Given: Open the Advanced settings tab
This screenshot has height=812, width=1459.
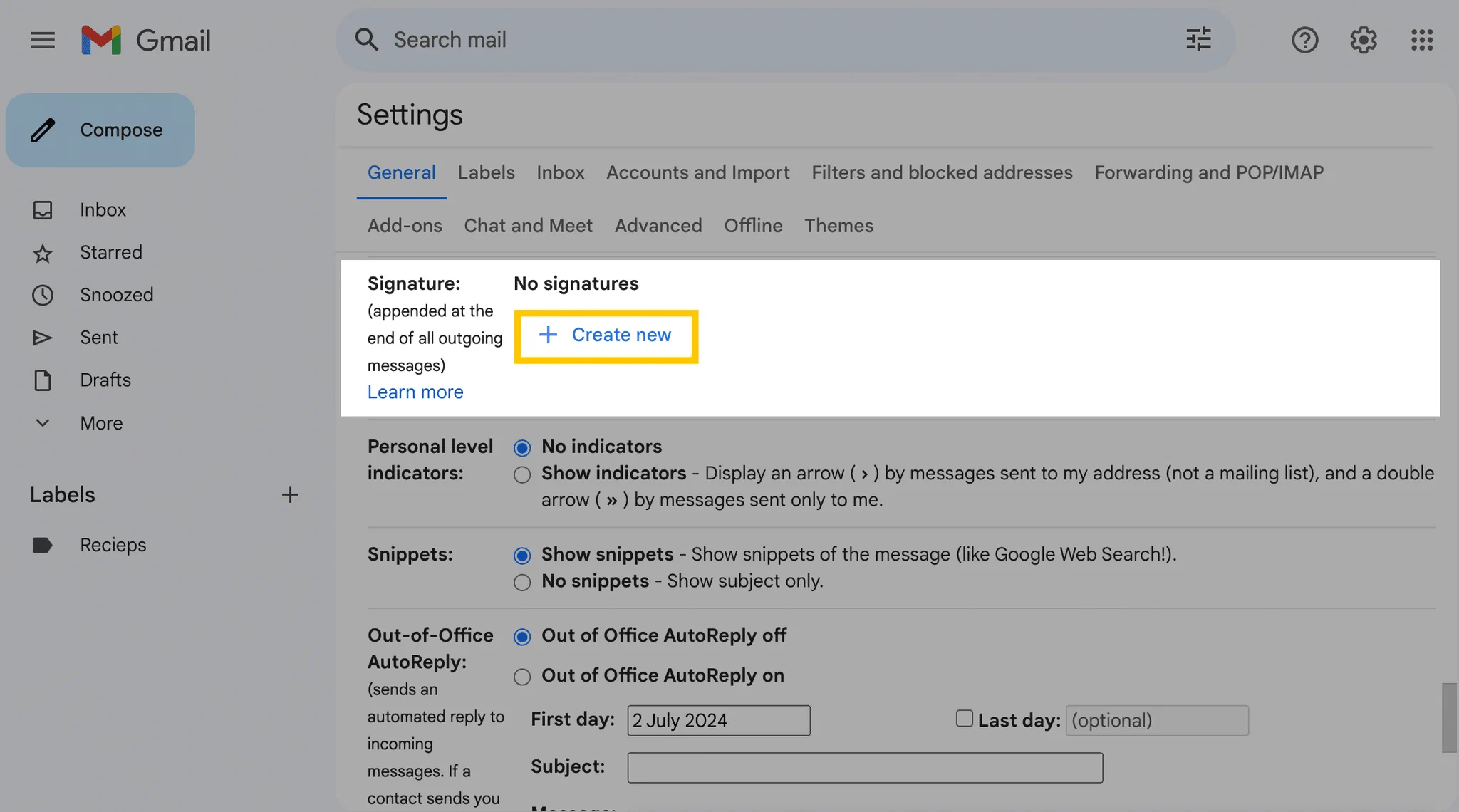Looking at the screenshot, I should click(658, 226).
